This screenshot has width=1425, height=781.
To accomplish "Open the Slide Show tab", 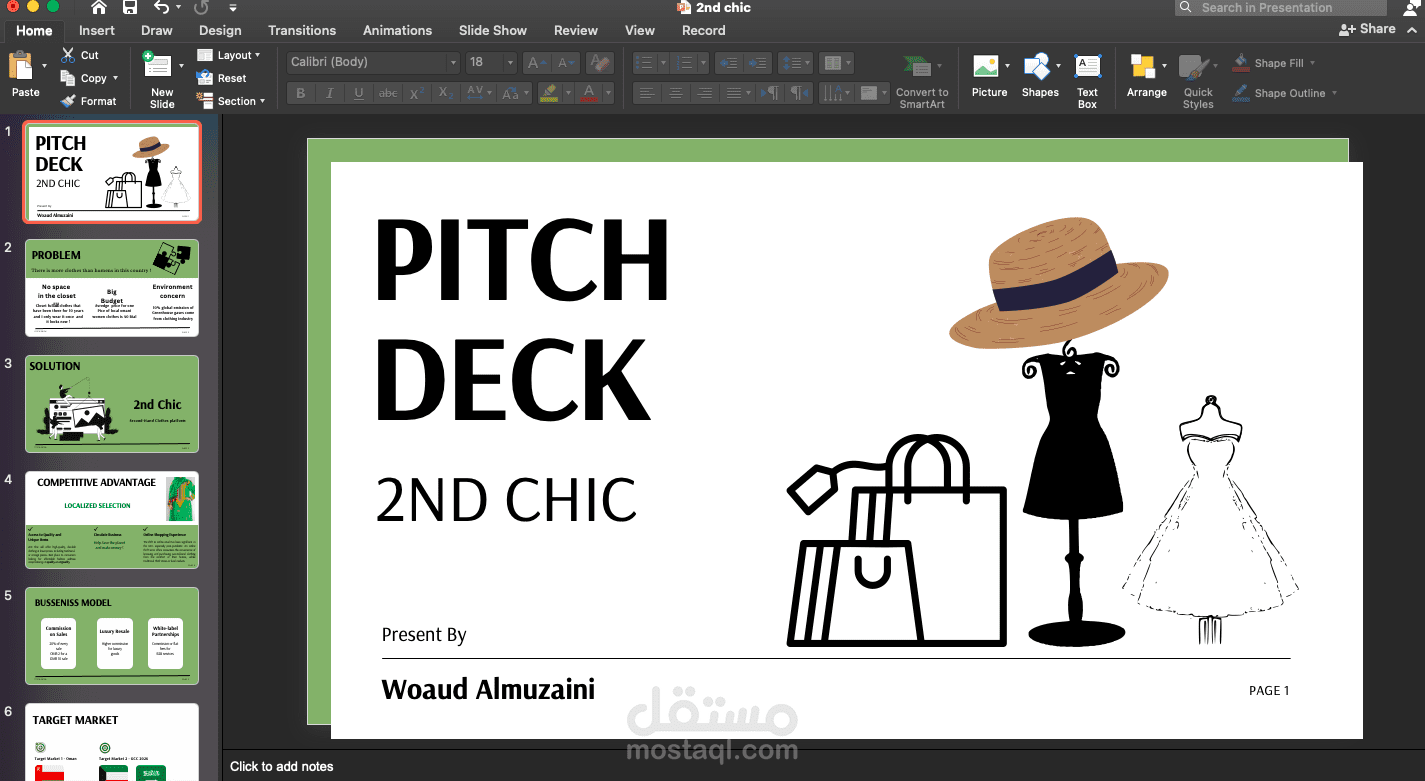I will click(493, 30).
